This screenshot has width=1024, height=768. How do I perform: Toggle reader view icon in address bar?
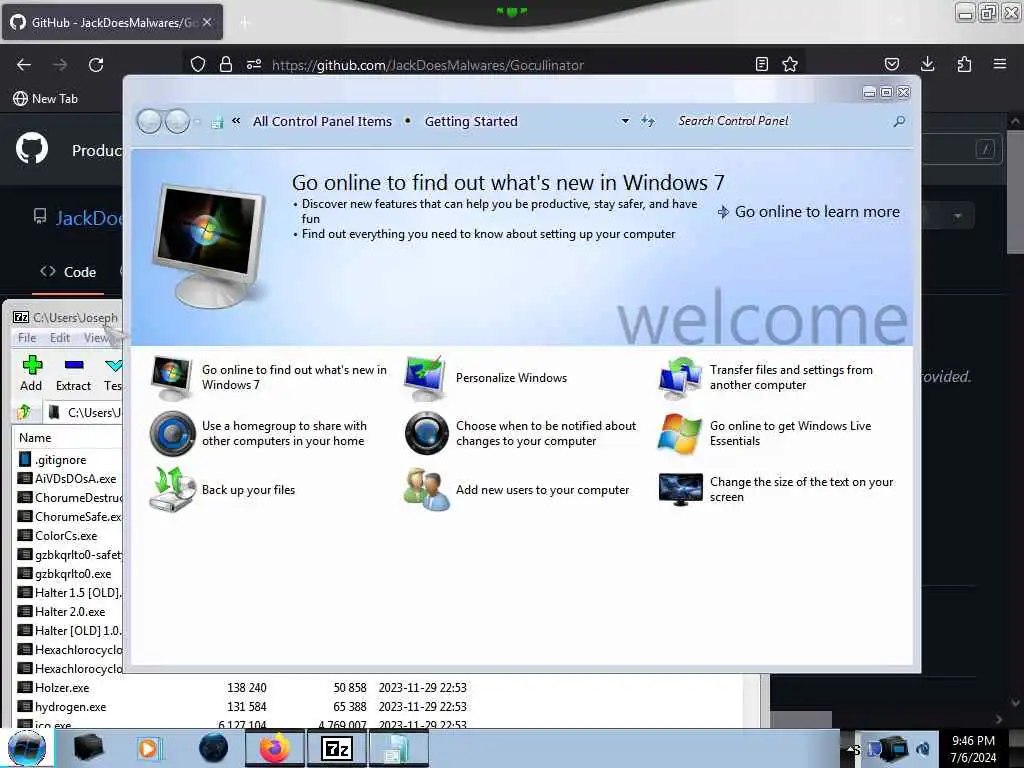[x=761, y=64]
